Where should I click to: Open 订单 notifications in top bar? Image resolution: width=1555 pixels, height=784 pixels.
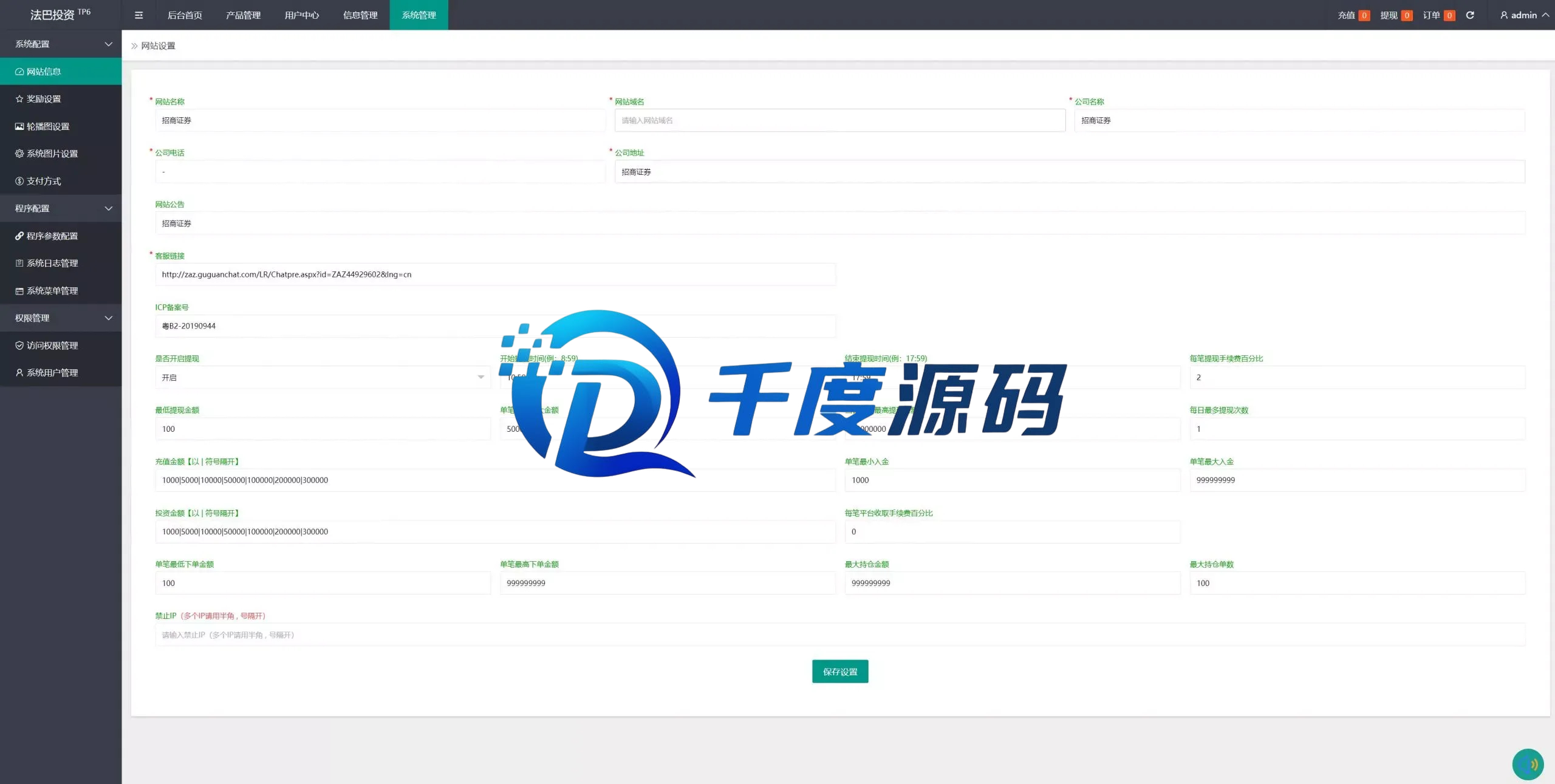[1439, 15]
